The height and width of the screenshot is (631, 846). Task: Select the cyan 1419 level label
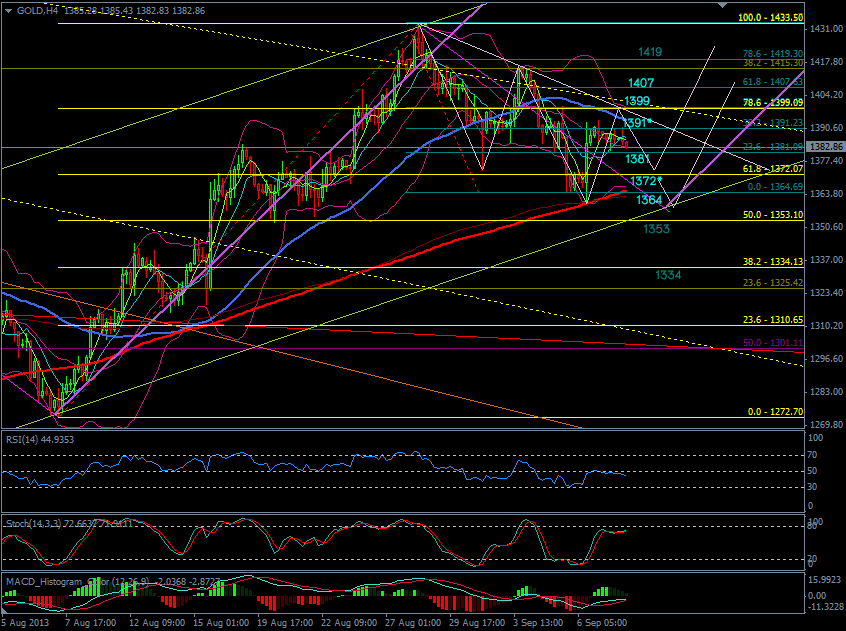click(650, 52)
